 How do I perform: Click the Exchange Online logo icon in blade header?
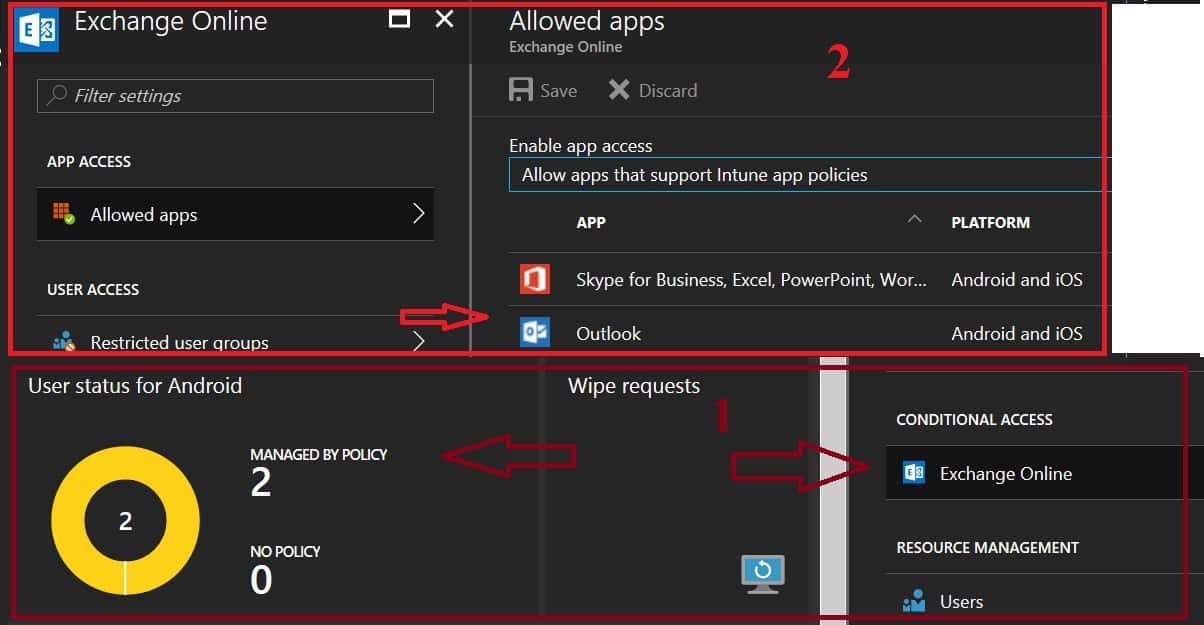click(x=38, y=28)
